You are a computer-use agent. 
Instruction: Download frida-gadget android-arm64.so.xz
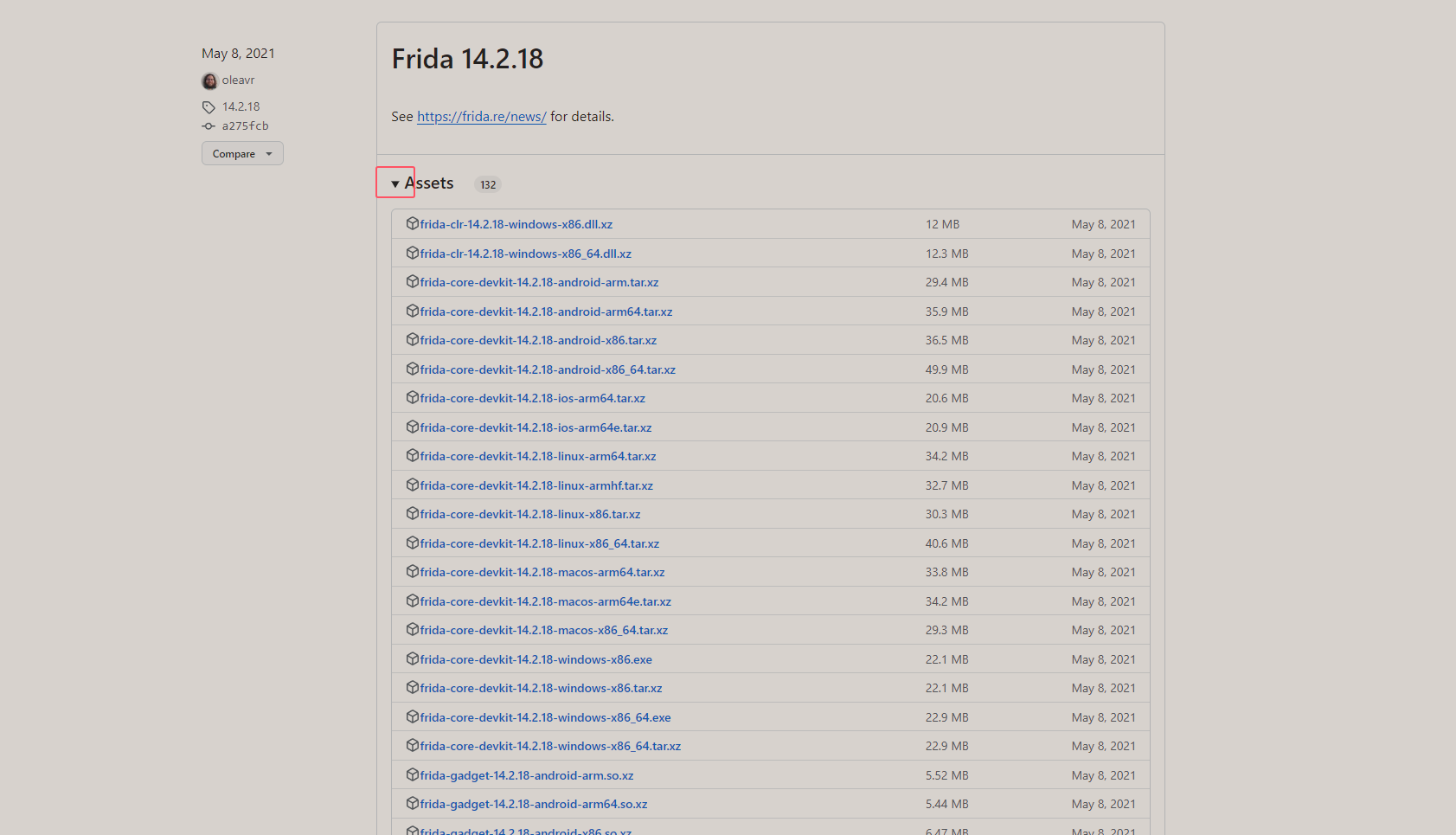pyautogui.click(x=533, y=804)
